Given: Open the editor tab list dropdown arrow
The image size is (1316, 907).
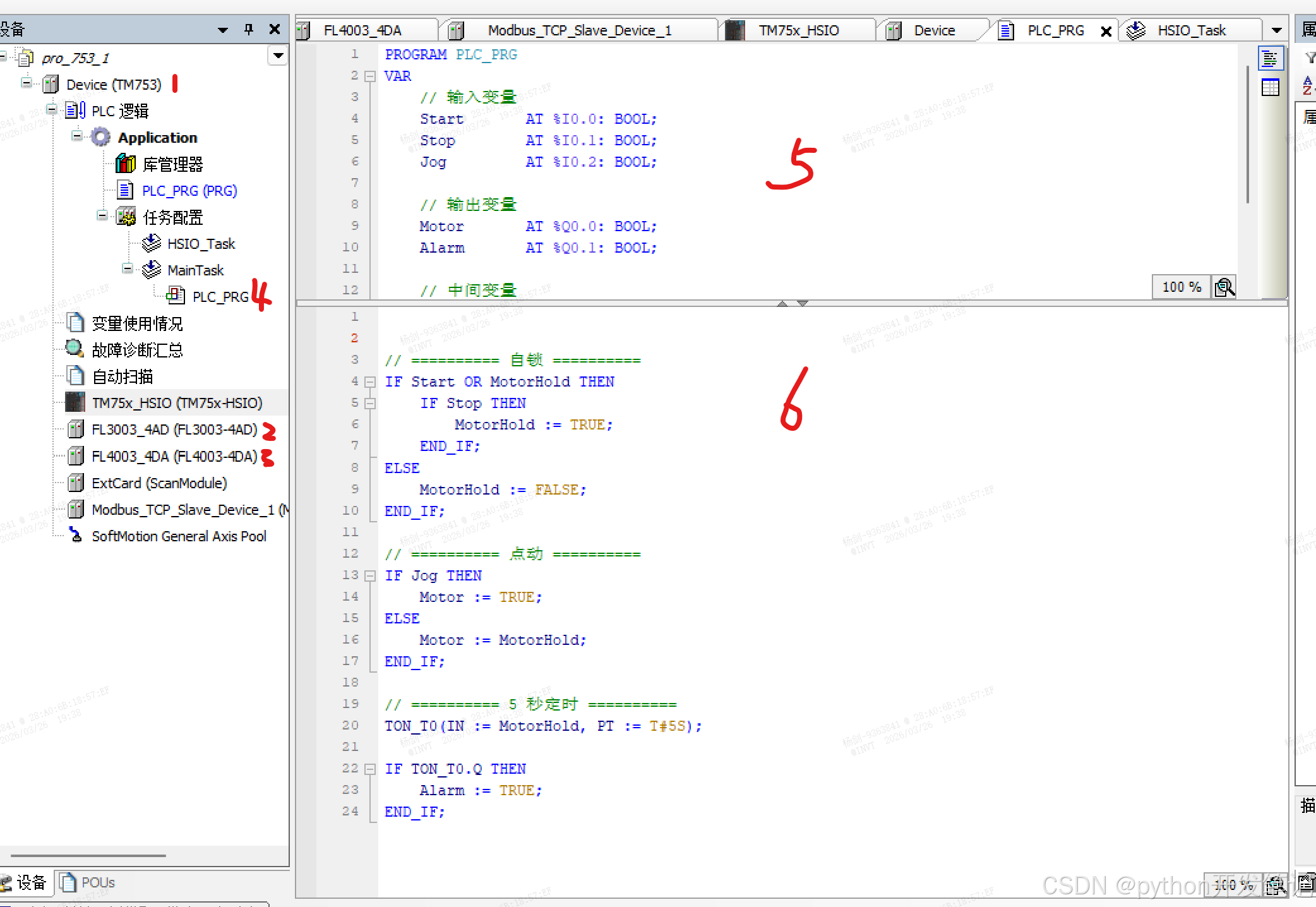Looking at the screenshot, I should [x=1276, y=30].
